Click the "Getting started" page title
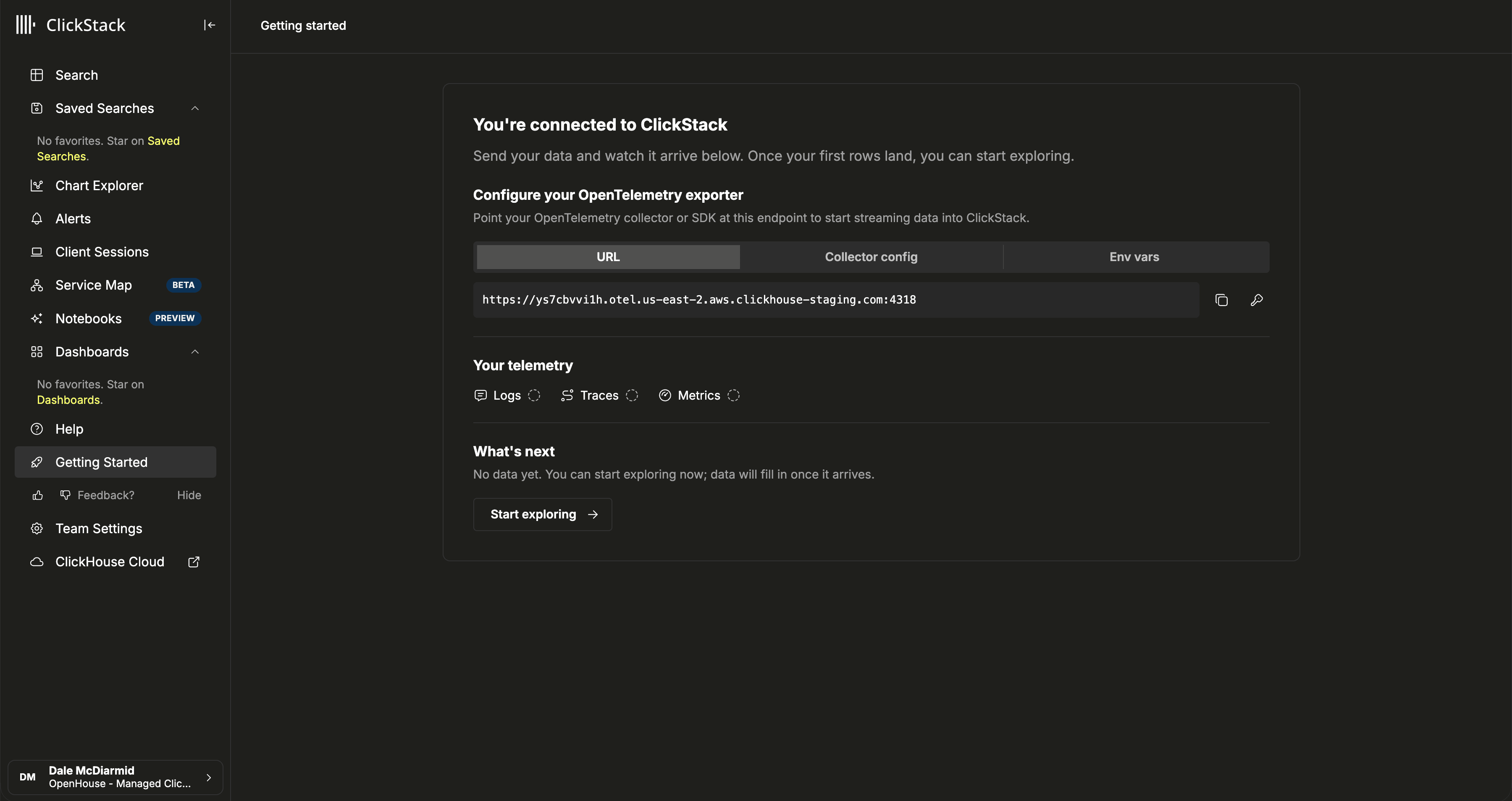Screen dimensions: 1512x801 pos(304,26)
